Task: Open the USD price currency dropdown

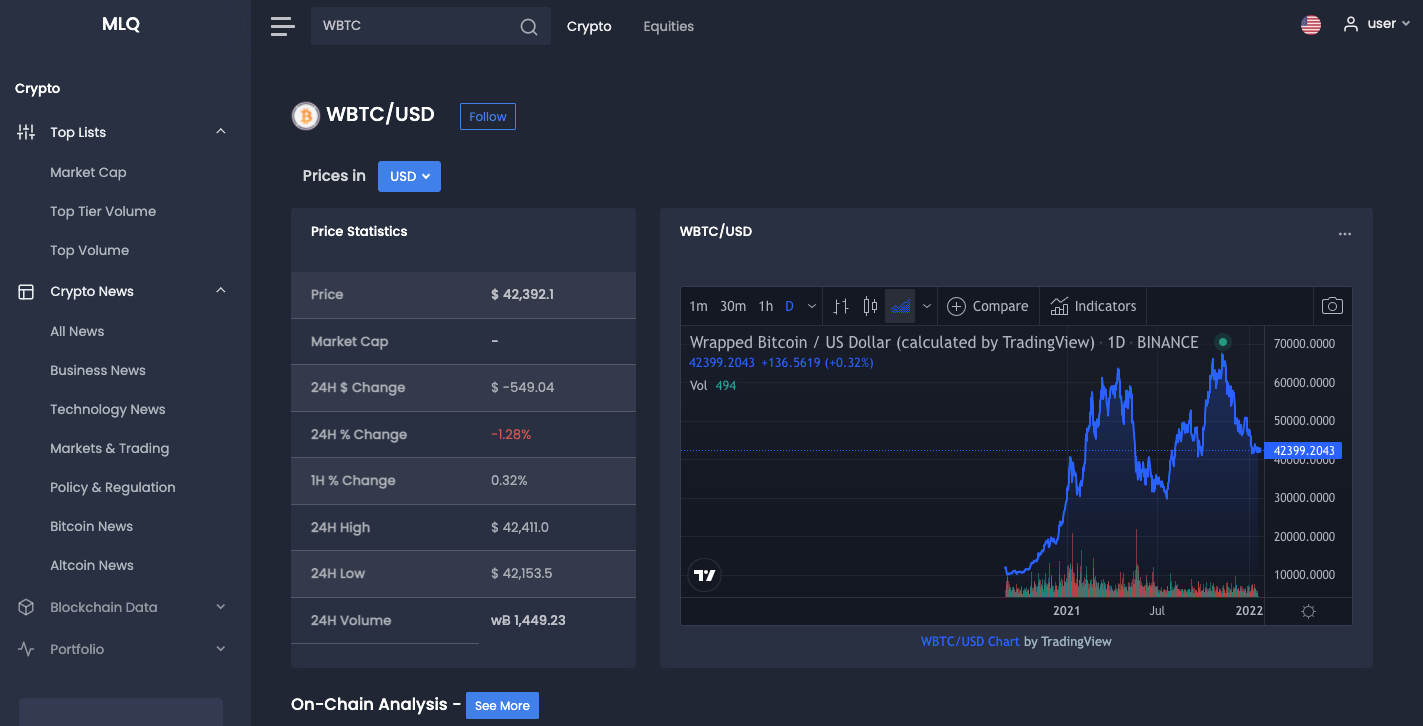Action: (409, 176)
